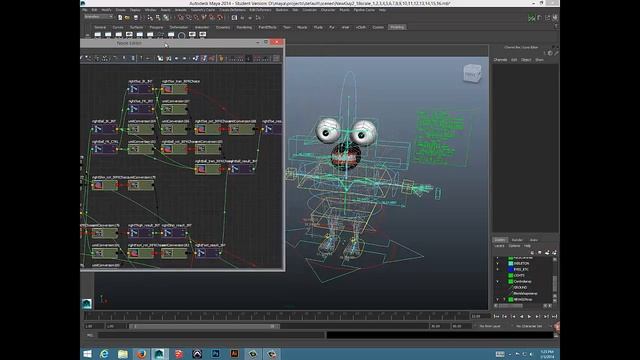This screenshot has height=360, width=640.
Task: Toggle visibility of SKELETON layer
Action: 498,264
